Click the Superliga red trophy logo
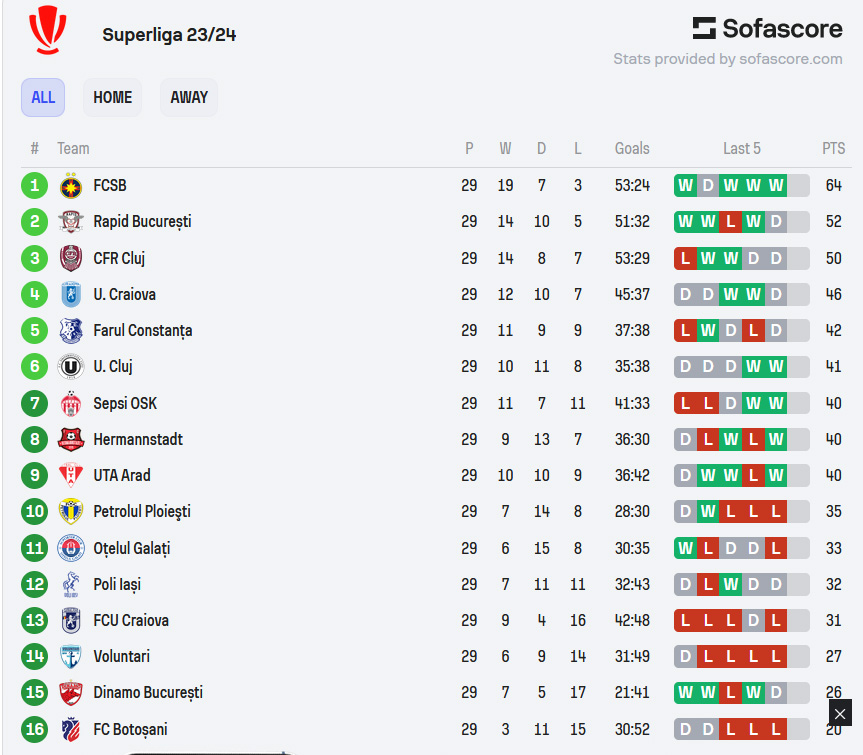This screenshot has width=863, height=755. click(48, 30)
